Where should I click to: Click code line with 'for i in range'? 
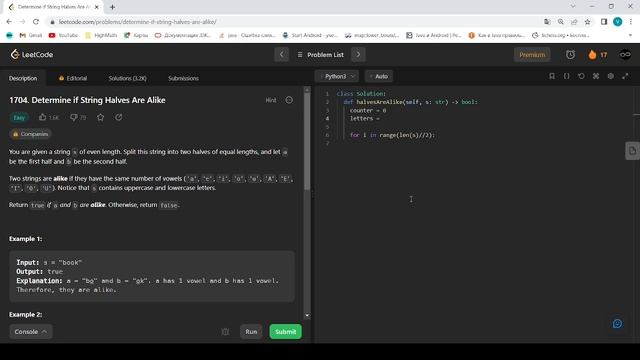pos(392,135)
